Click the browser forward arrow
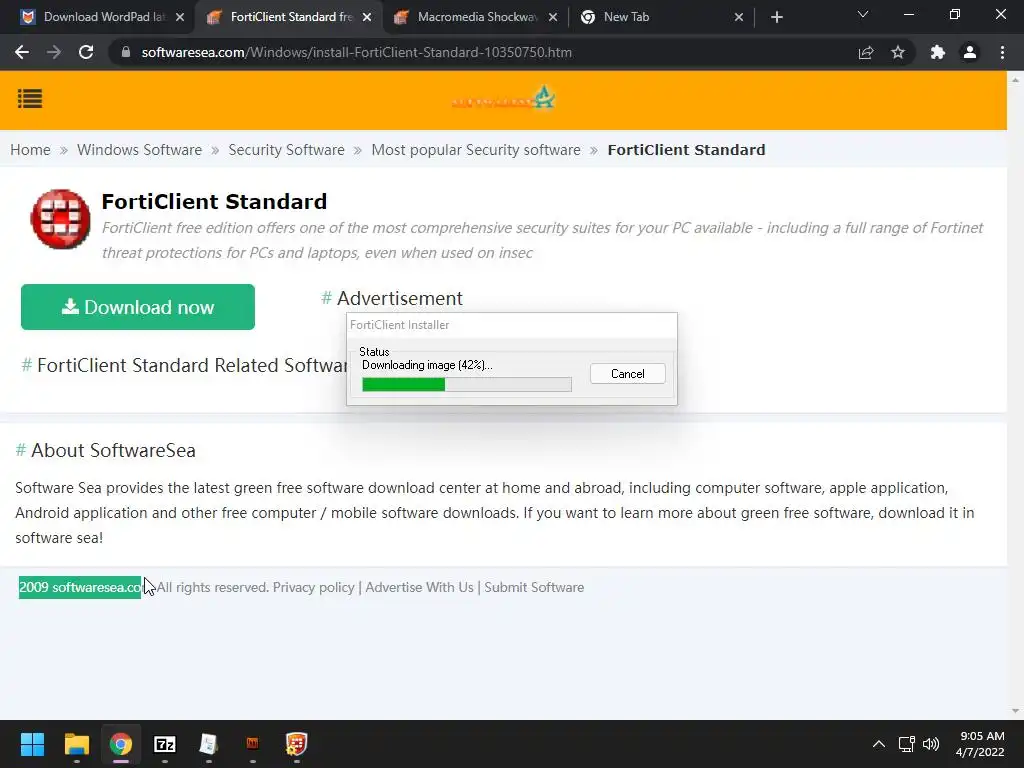Image resolution: width=1024 pixels, height=768 pixels. tap(54, 52)
